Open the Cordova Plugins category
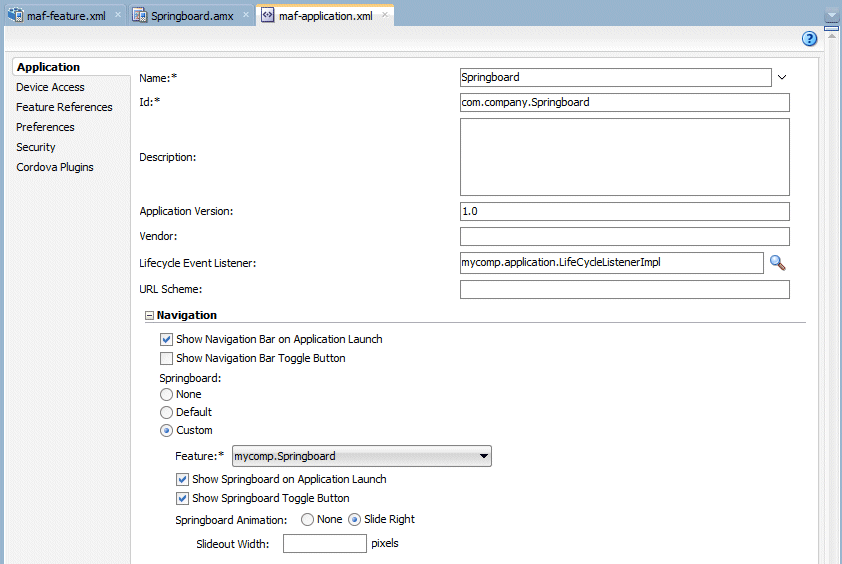This screenshot has width=842, height=564. (x=55, y=167)
